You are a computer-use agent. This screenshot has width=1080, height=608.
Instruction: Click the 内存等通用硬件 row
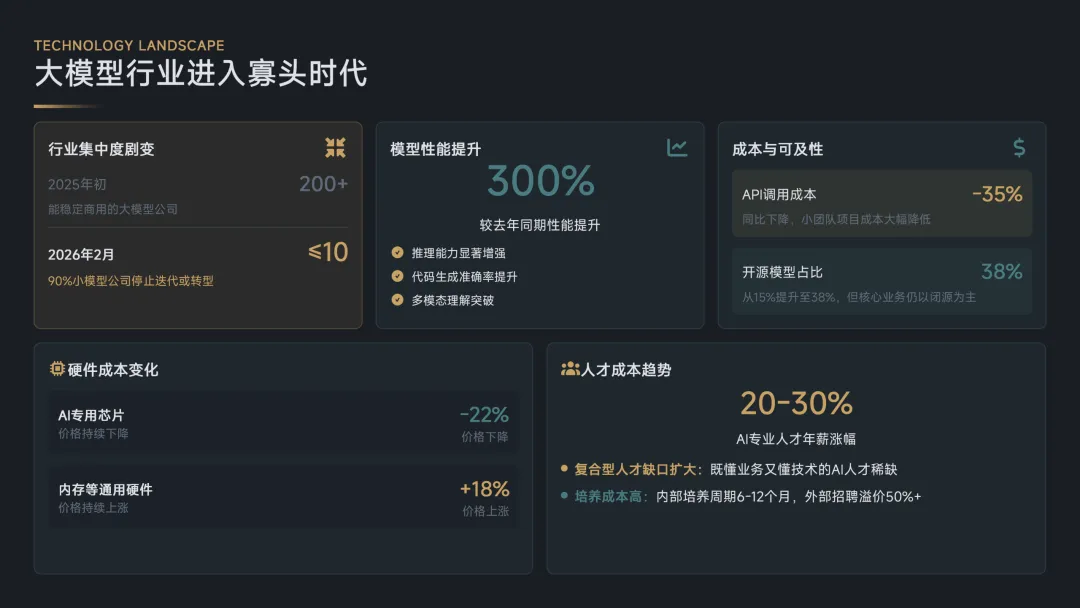point(283,497)
